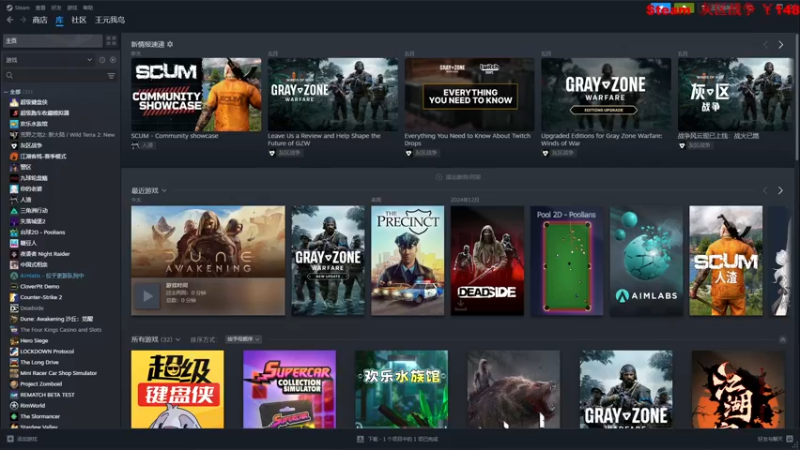Open Everything You Need to Know About Twitch Drops
Screen dimensions: 800x450
(469, 94)
